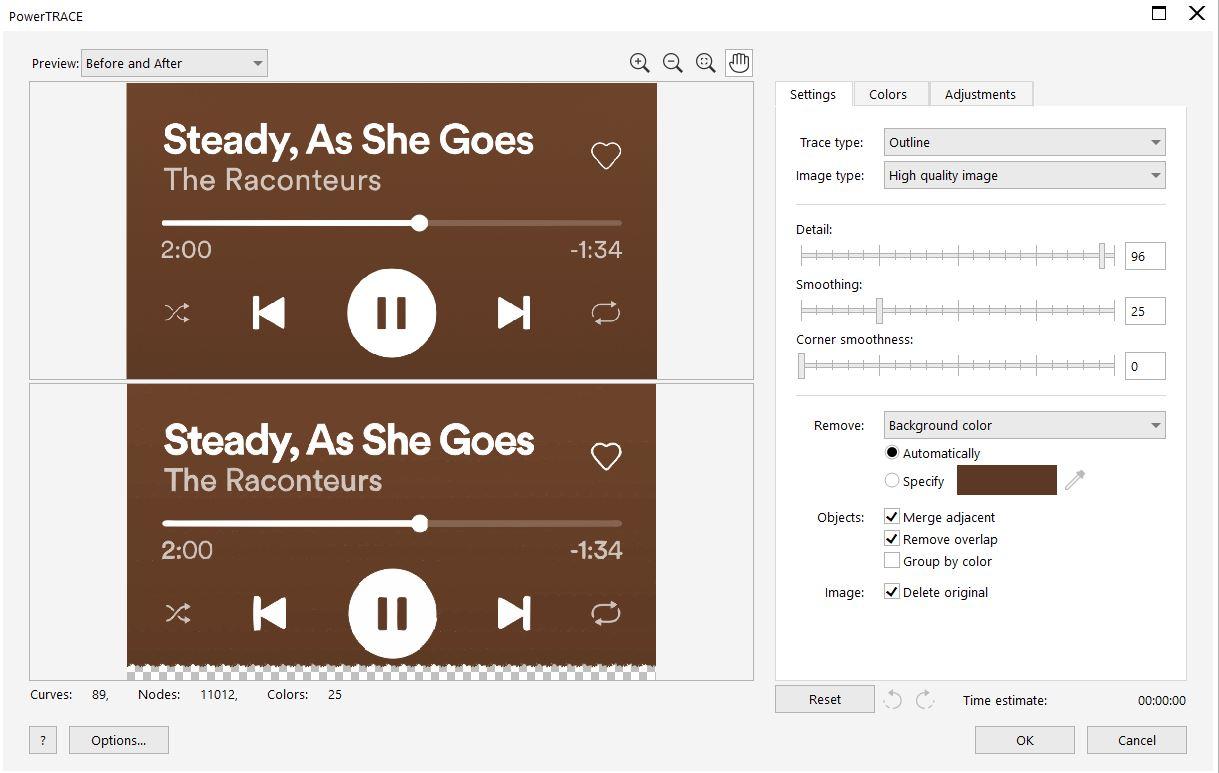This screenshot has width=1219, height=773.
Task: Click previous track icon in the bottom preview
Action: tap(268, 613)
